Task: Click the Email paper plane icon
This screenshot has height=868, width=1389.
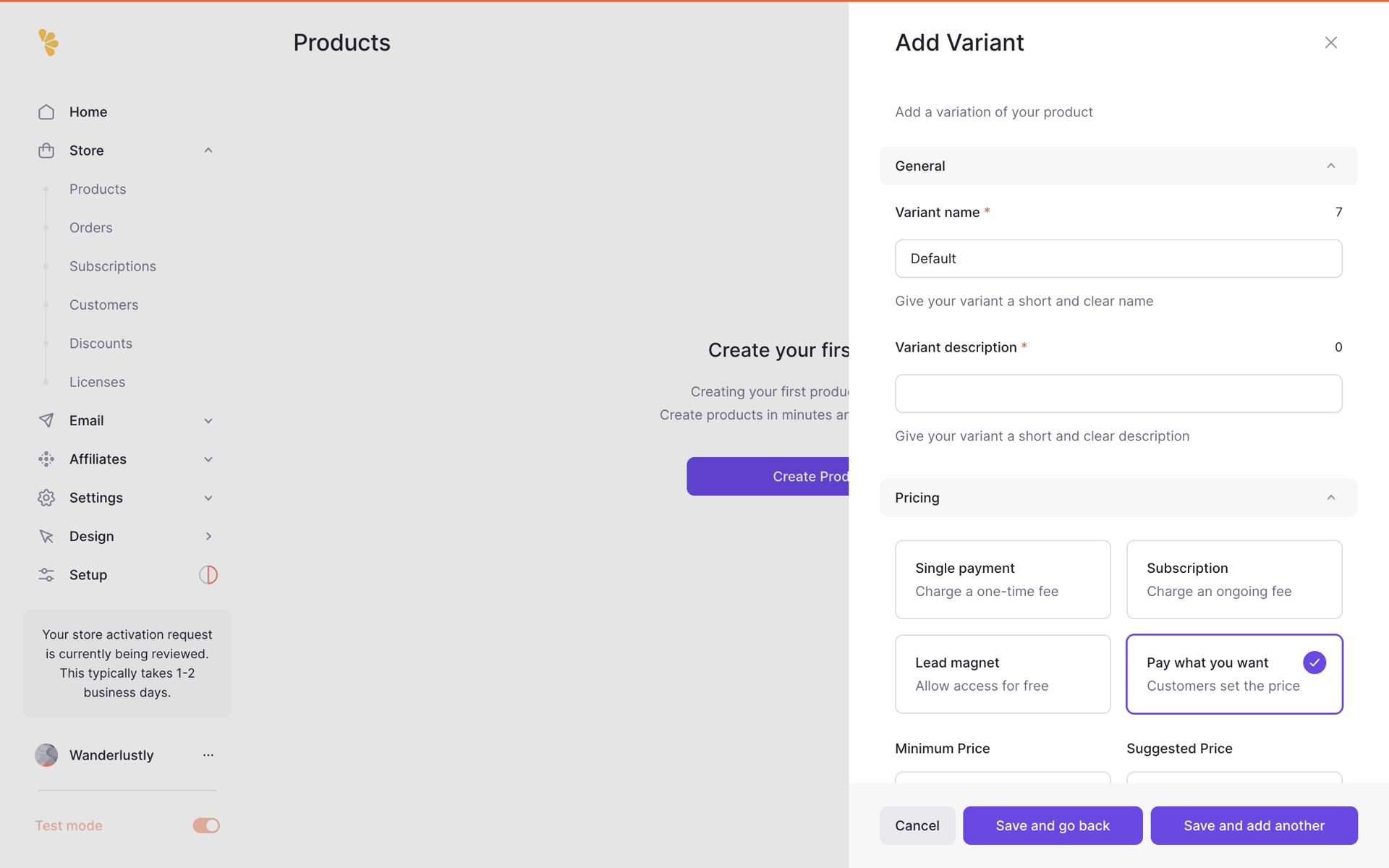Action: point(46,420)
